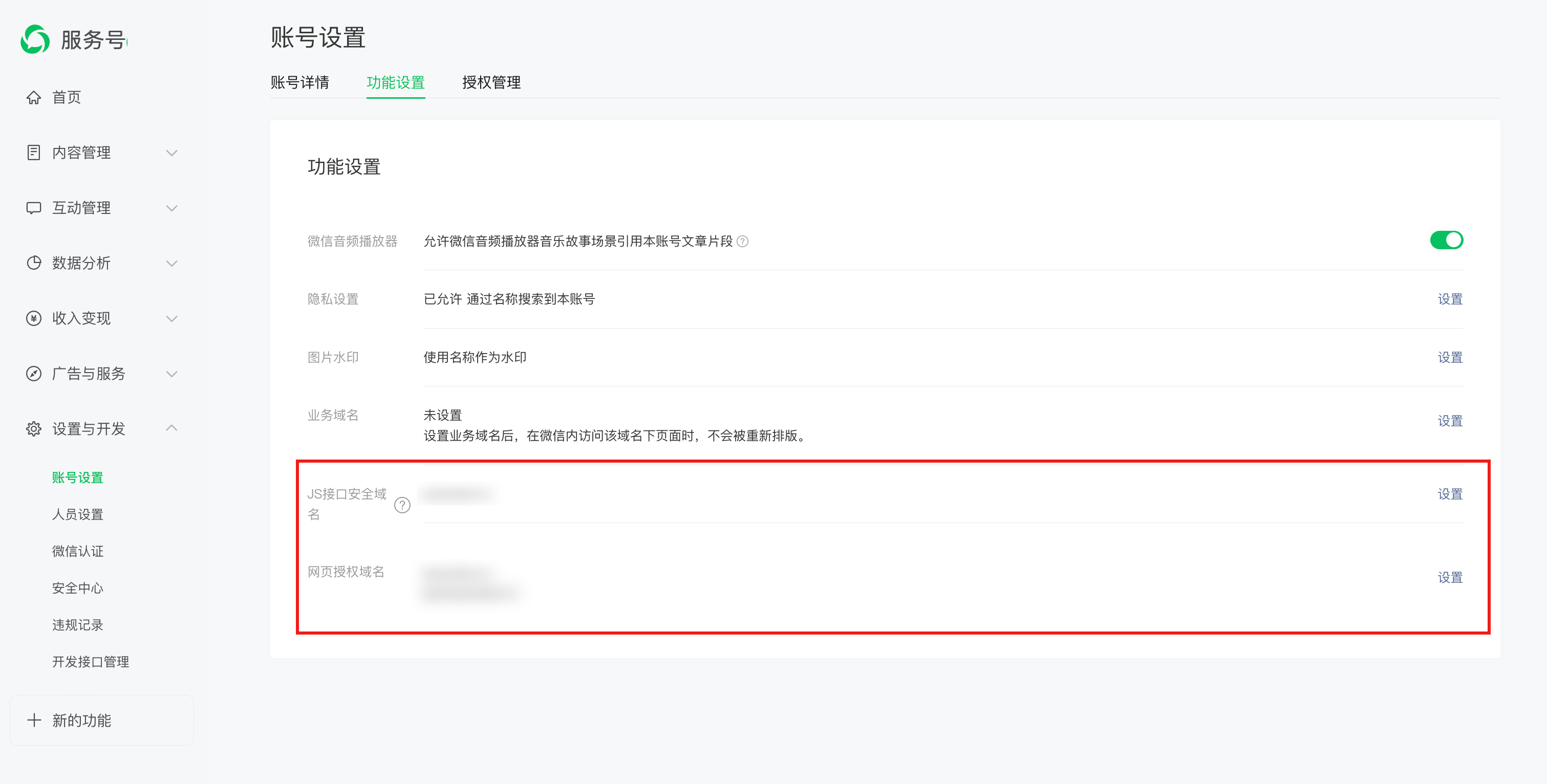
Task: Expand the 数据分析 menu
Action: click(x=173, y=263)
